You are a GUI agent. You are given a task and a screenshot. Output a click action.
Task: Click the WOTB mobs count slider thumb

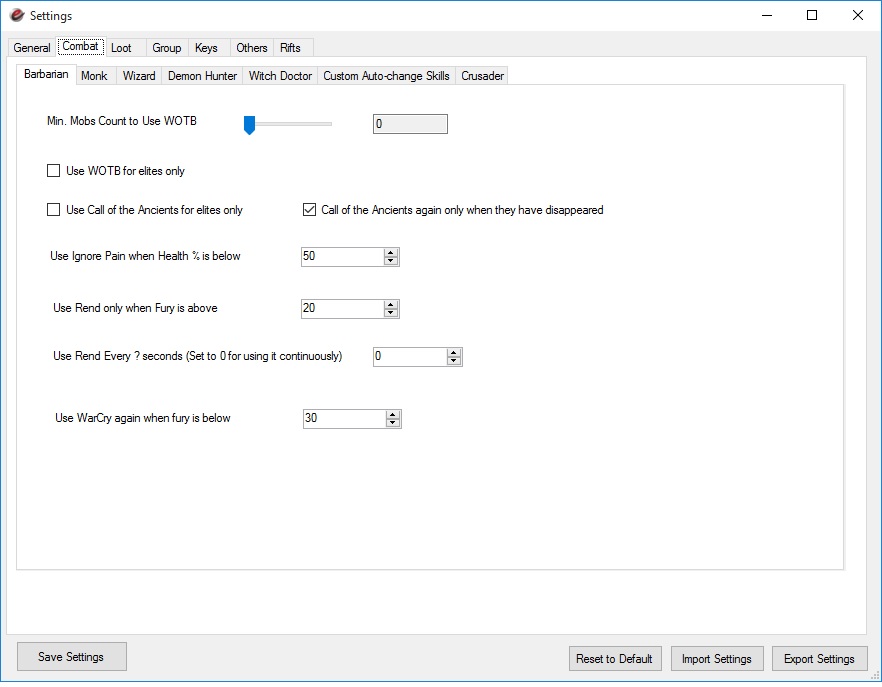[249, 125]
